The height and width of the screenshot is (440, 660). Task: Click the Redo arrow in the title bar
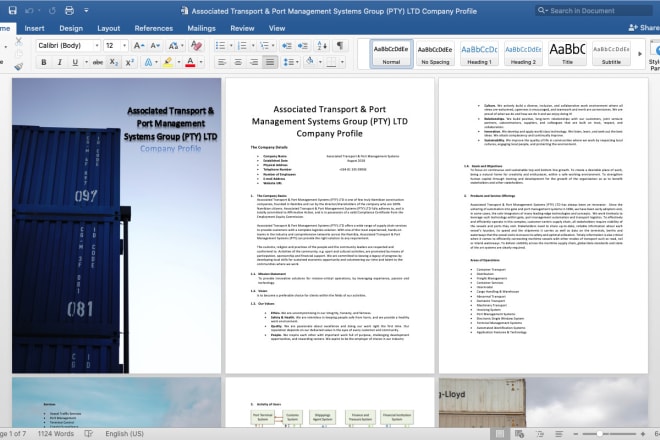click(52, 11)
